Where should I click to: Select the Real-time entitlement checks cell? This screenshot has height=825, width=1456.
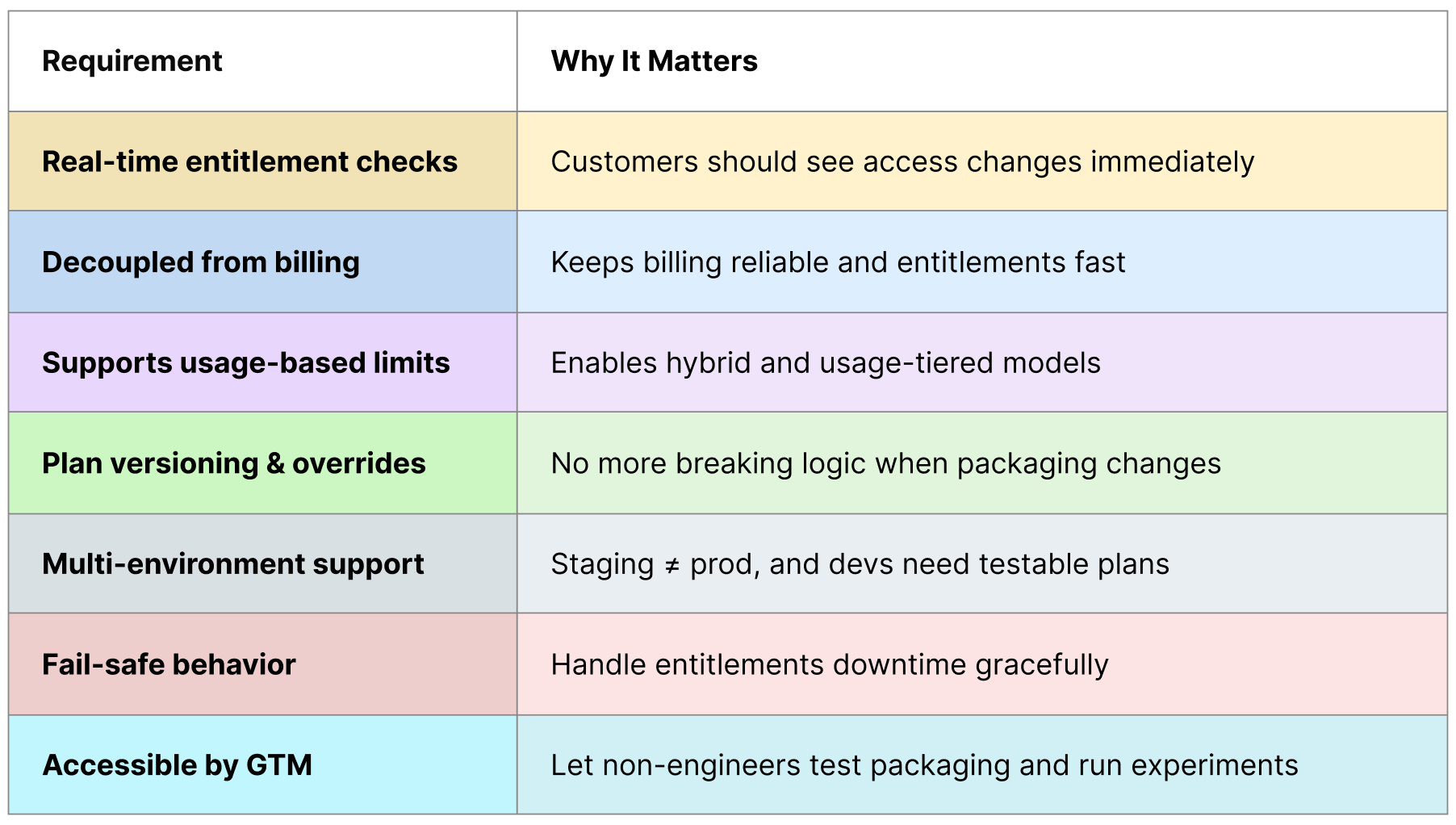pos(262,161)
